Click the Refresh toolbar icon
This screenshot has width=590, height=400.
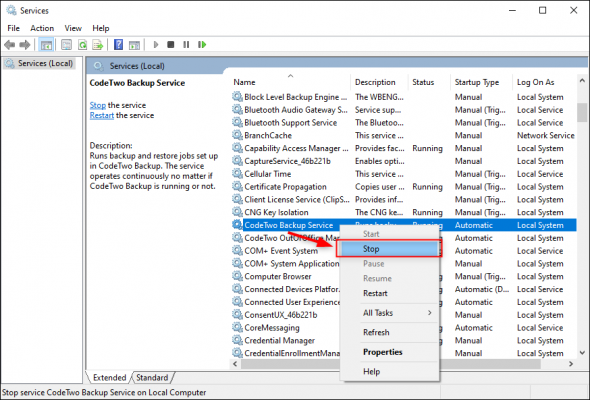tap(82, 45)
